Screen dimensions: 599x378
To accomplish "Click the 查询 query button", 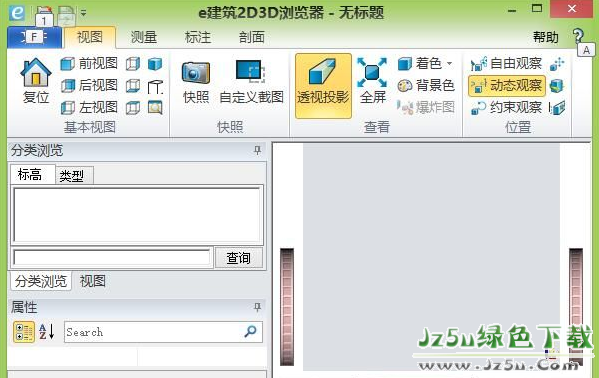I will pyautogui.click(x=239, y=258).
